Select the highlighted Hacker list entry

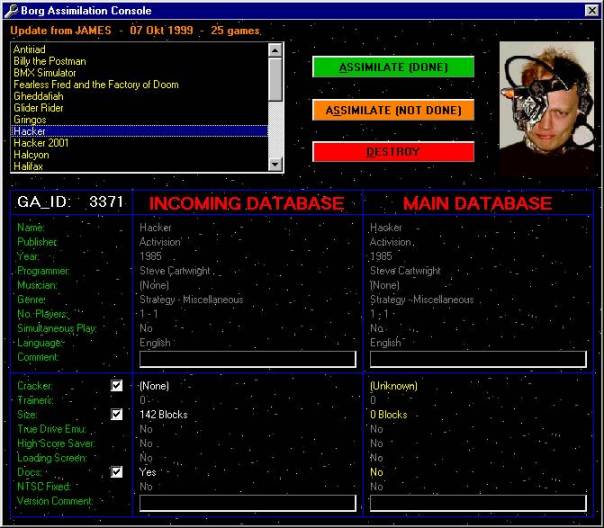tap(139, 131)
